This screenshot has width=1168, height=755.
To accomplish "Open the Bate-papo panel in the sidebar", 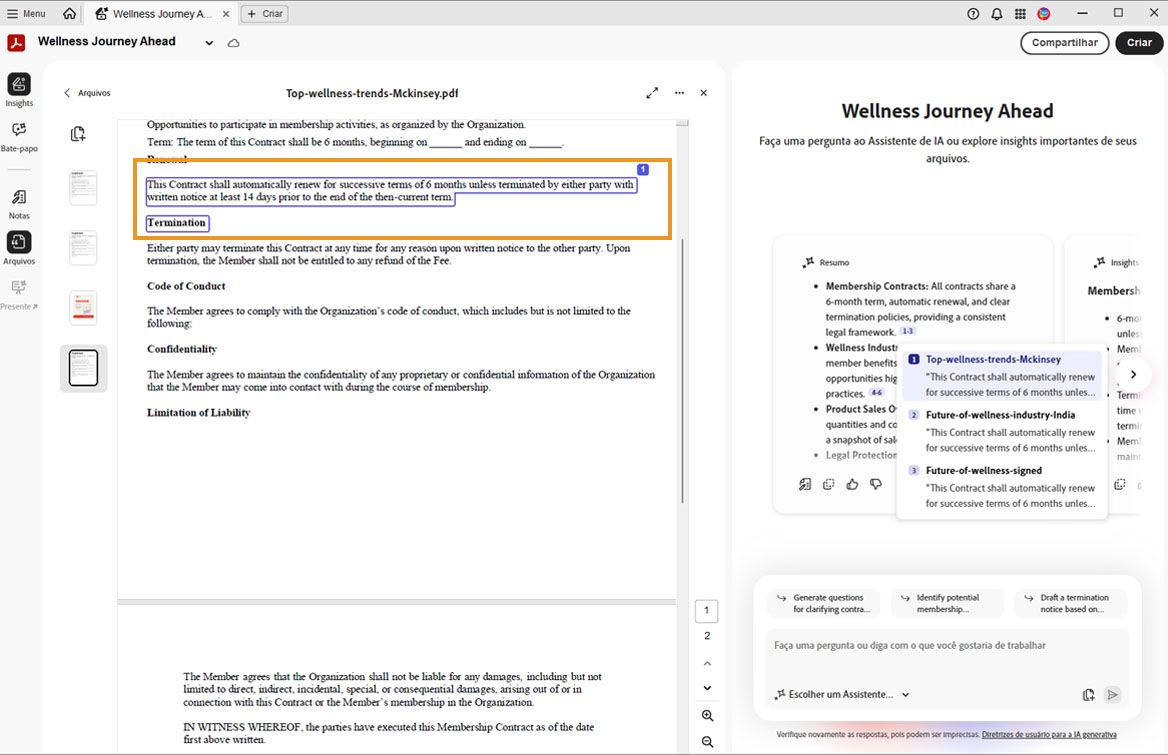I will (19, 137).
